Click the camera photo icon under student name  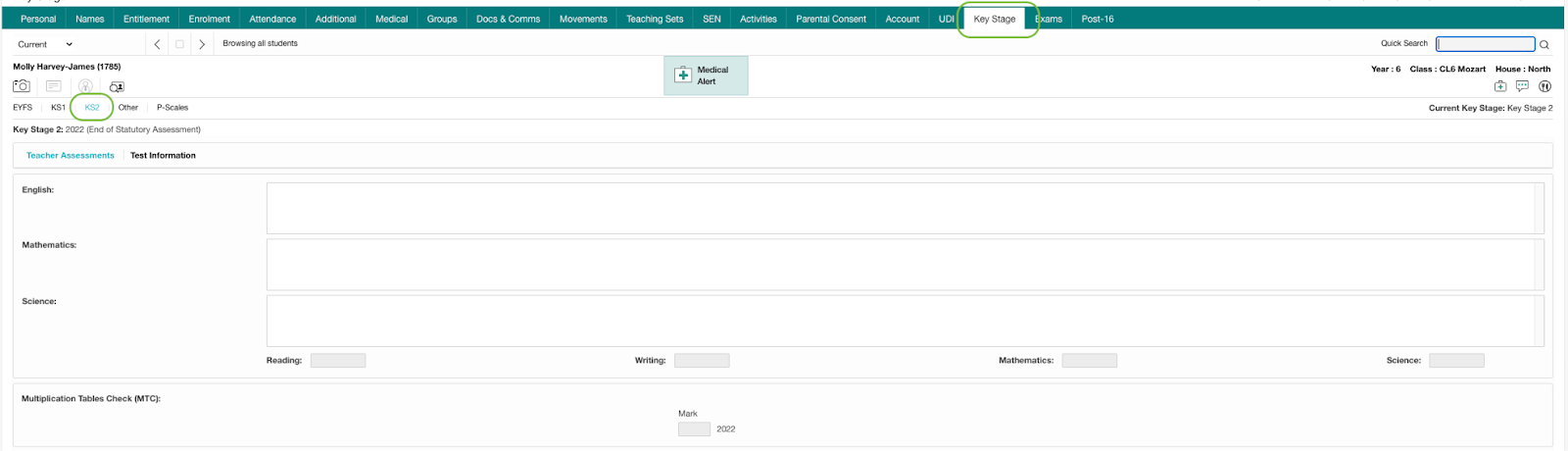[x=21, y=86]
